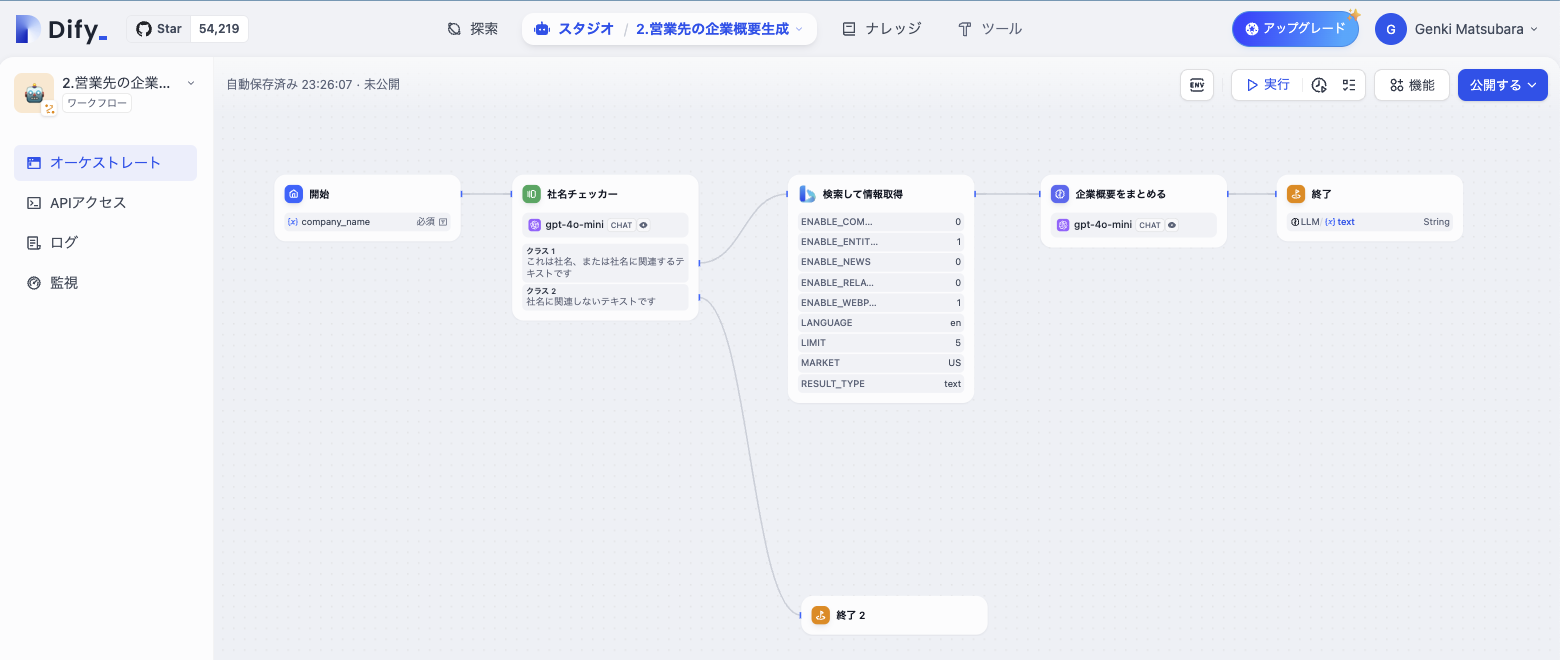This screenshot has width=1560, height=660.
Task: Click the アップグレード upgrade button
Action: tap(1294, 29)
